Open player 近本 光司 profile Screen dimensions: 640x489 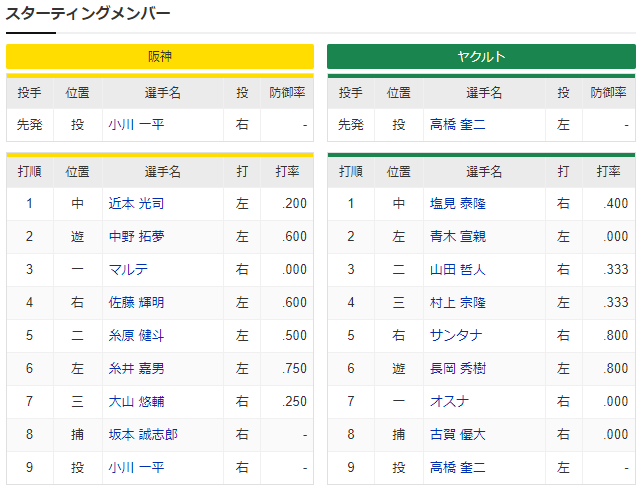(136, 203)
